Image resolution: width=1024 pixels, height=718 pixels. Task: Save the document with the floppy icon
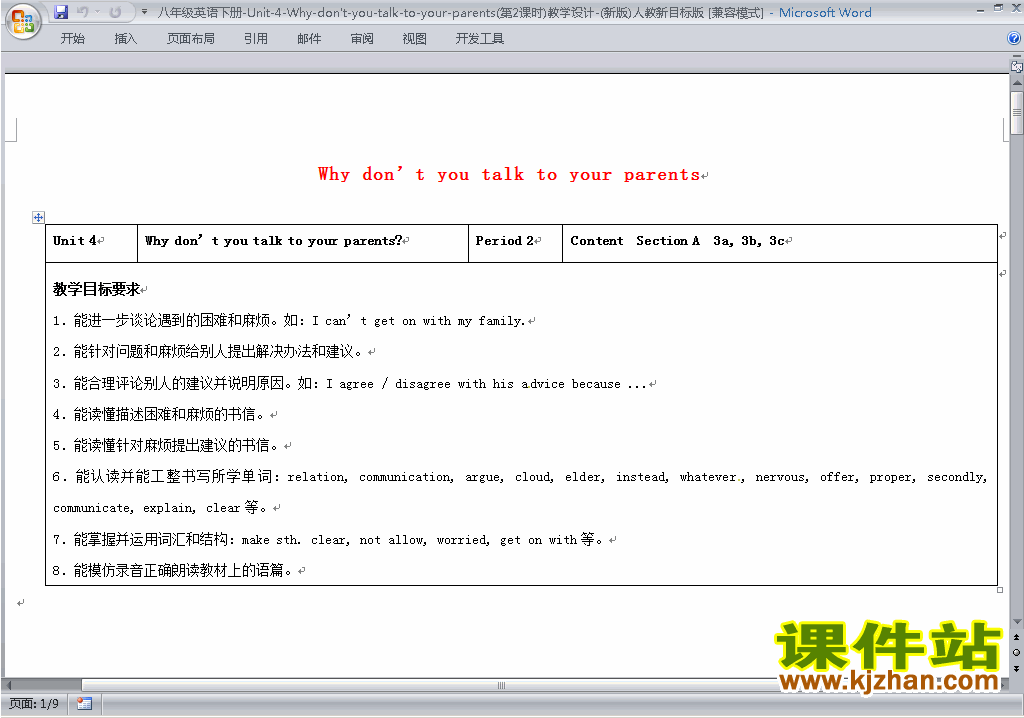[61, 12]
